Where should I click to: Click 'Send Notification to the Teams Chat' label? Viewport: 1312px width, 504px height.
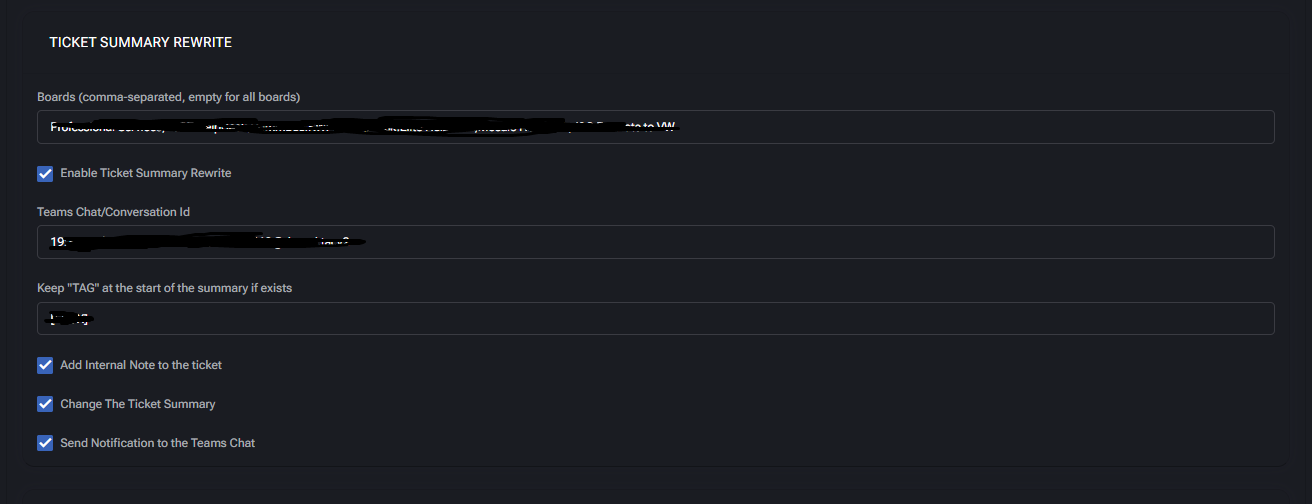pyautogui.click(x=157, y=443)
